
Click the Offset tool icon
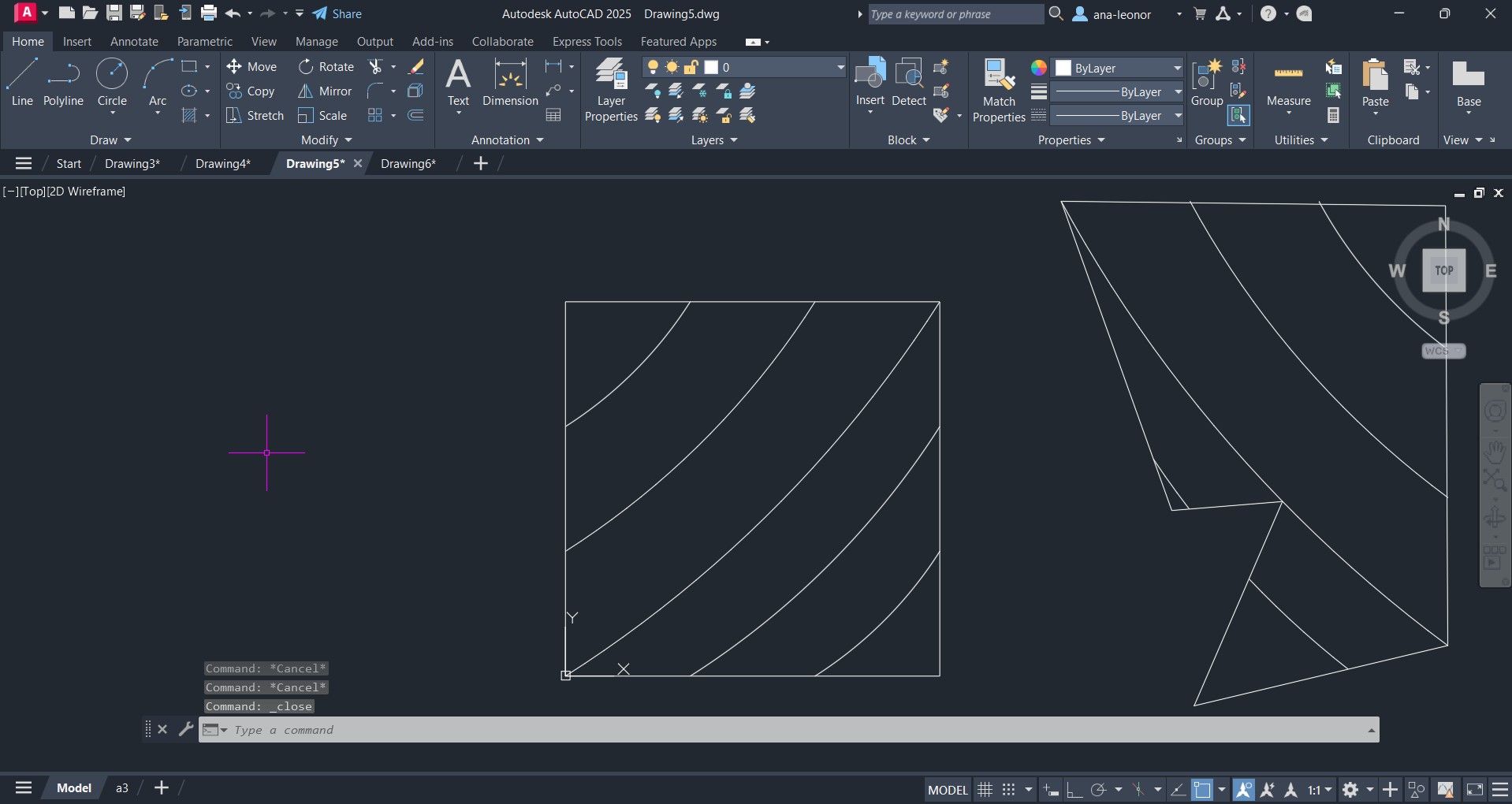point(416,116)
